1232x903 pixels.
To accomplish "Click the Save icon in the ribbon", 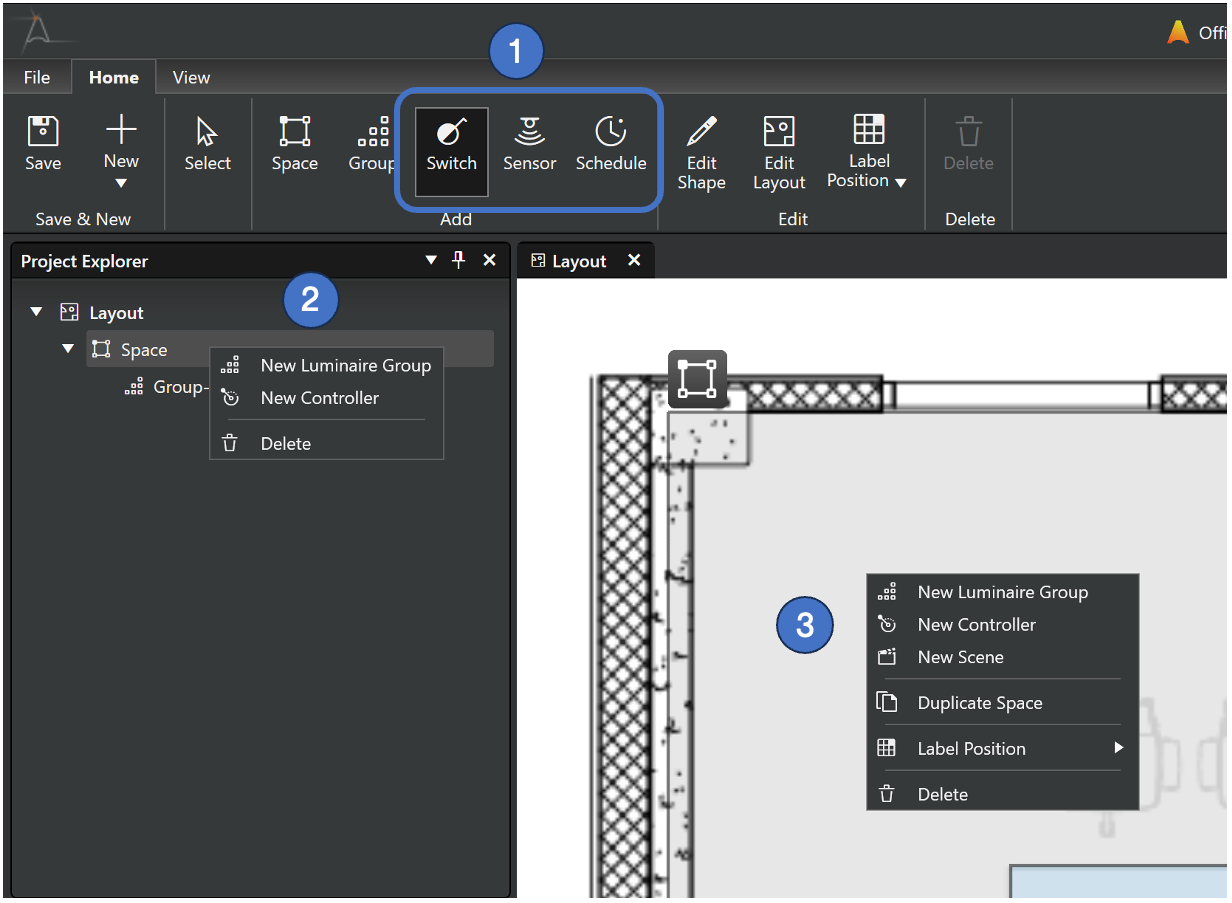I will tap(43, 131).
